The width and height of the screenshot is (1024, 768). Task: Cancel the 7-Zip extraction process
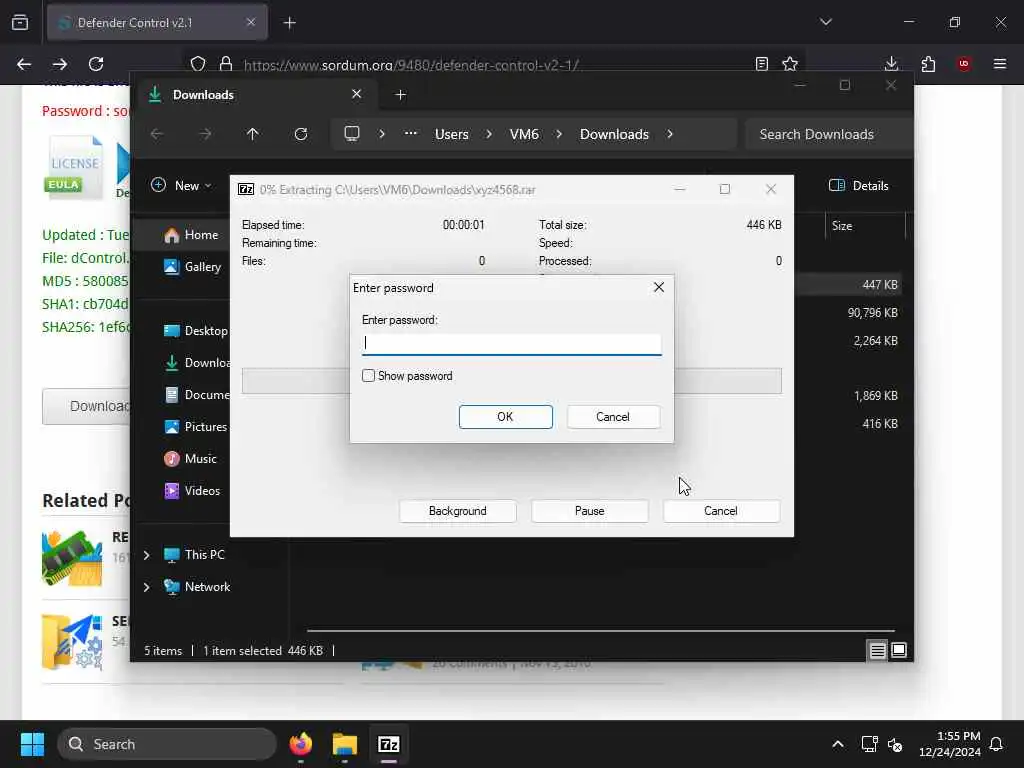click(x=721, y=511)
